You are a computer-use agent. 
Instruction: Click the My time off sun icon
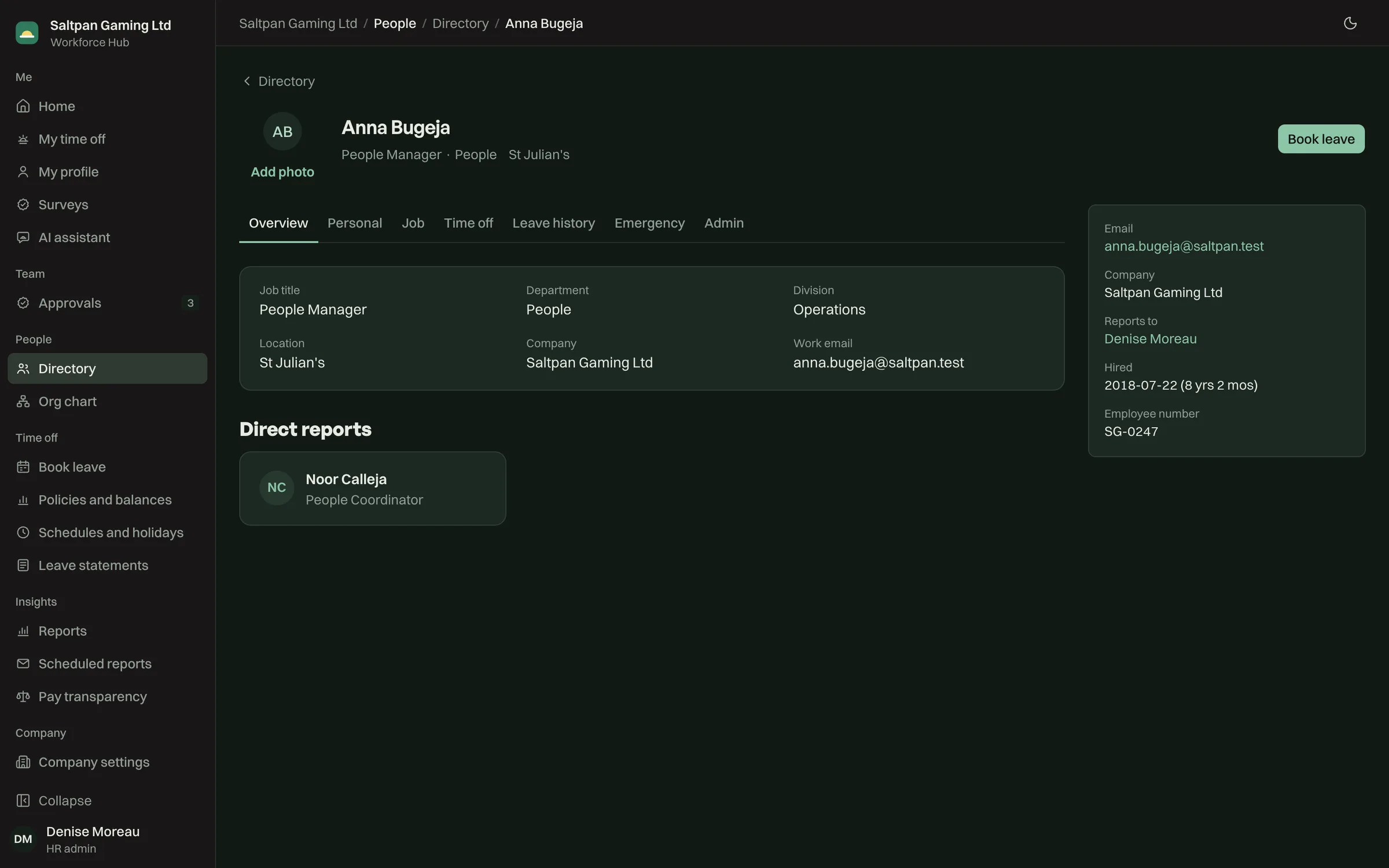point(23,139)
